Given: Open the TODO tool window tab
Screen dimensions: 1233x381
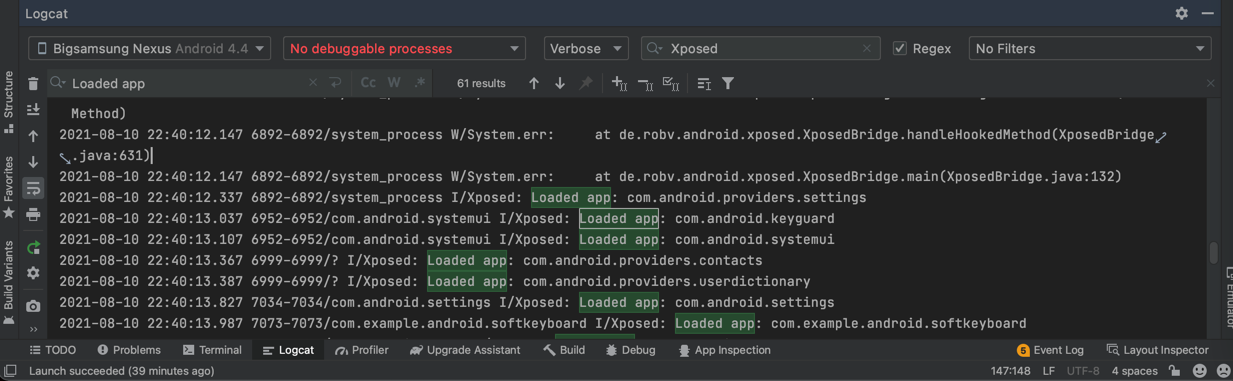Looking at the screenshot, I should [53, 350].
